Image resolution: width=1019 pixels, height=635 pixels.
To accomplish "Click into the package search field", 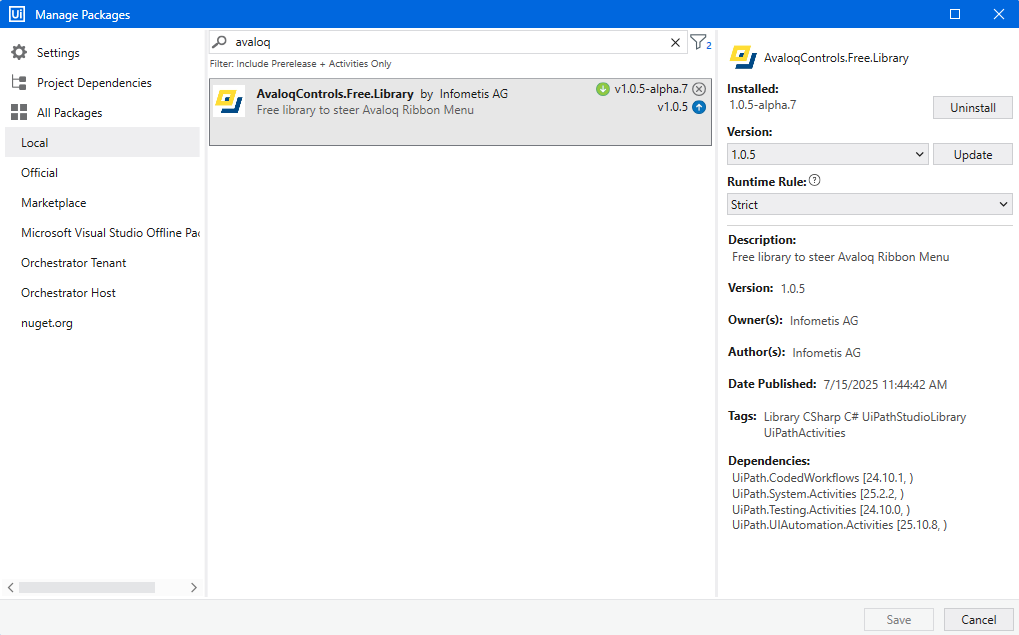I will click(x=448, y=42).
